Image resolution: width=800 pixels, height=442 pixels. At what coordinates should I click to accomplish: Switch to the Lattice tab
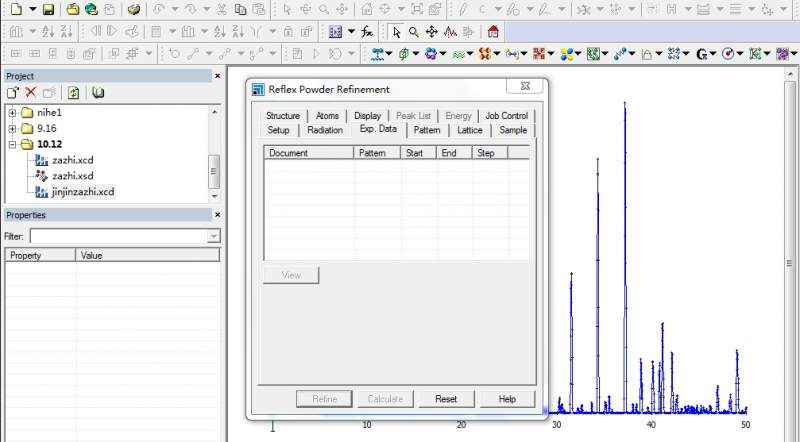[469, 130]
